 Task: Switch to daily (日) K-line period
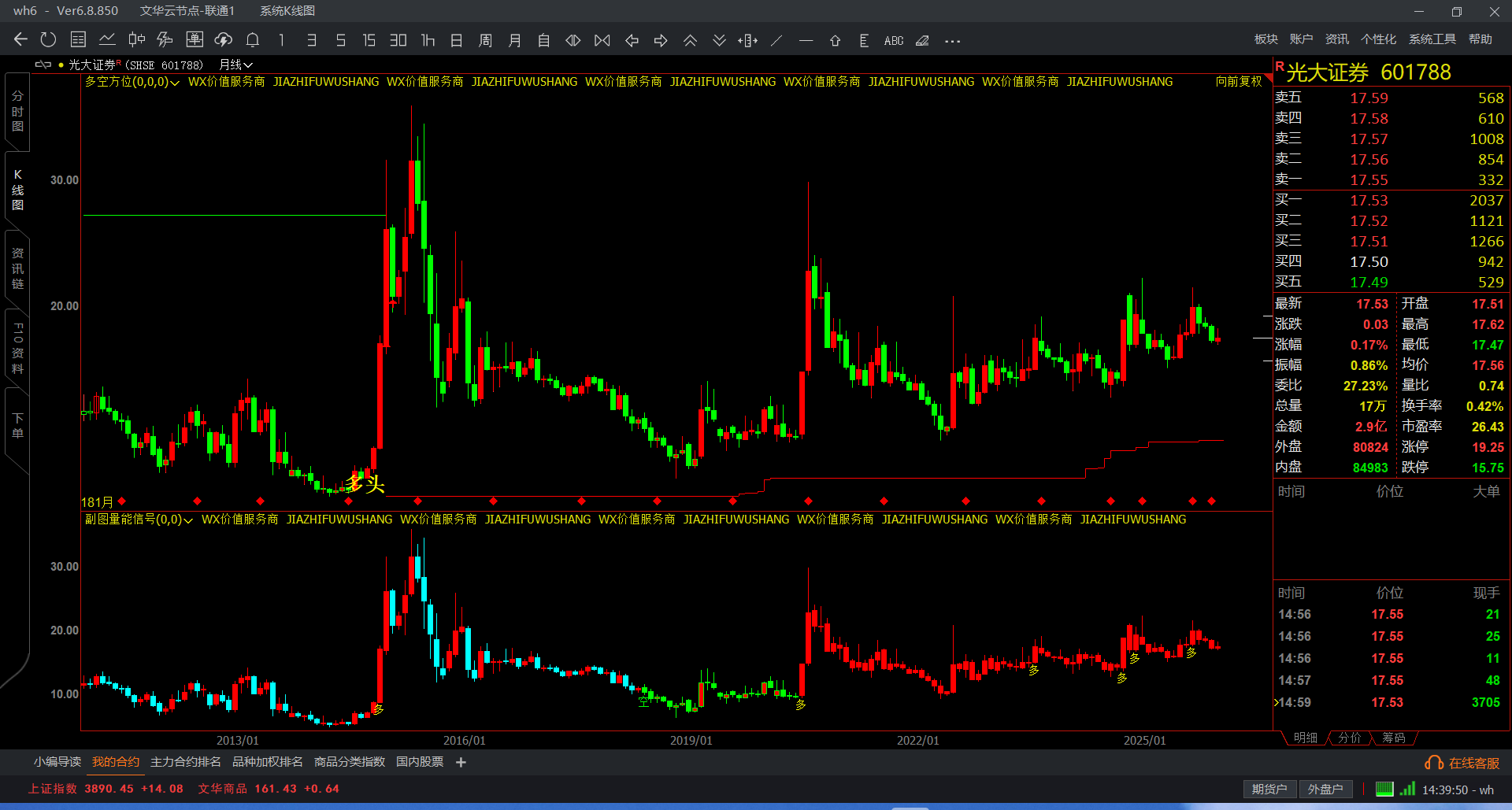click(x=456, y=39)
